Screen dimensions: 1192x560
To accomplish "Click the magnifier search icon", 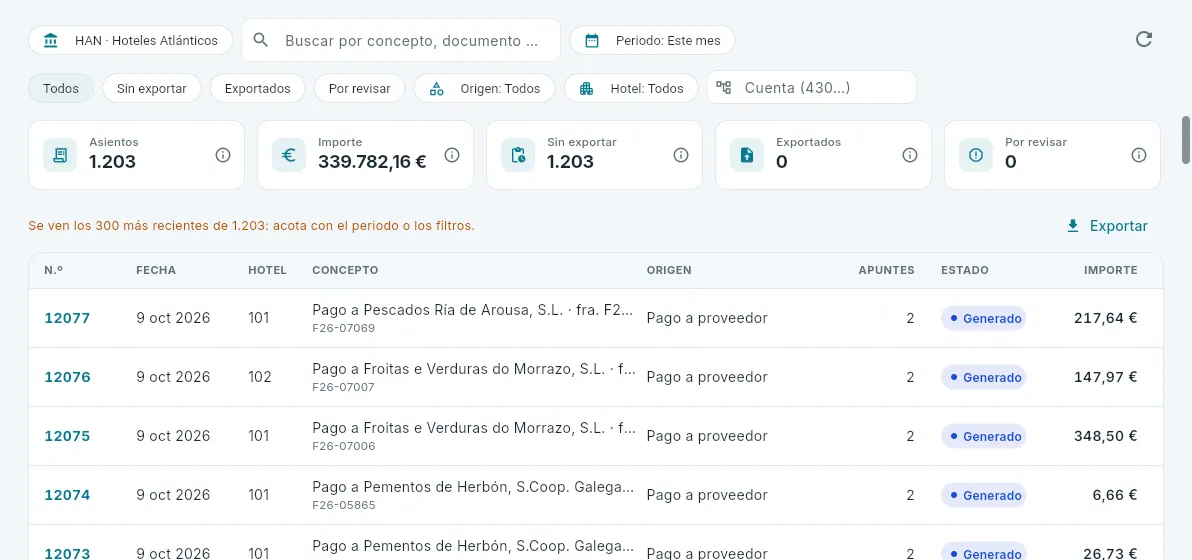I will (x=261, y=40).
